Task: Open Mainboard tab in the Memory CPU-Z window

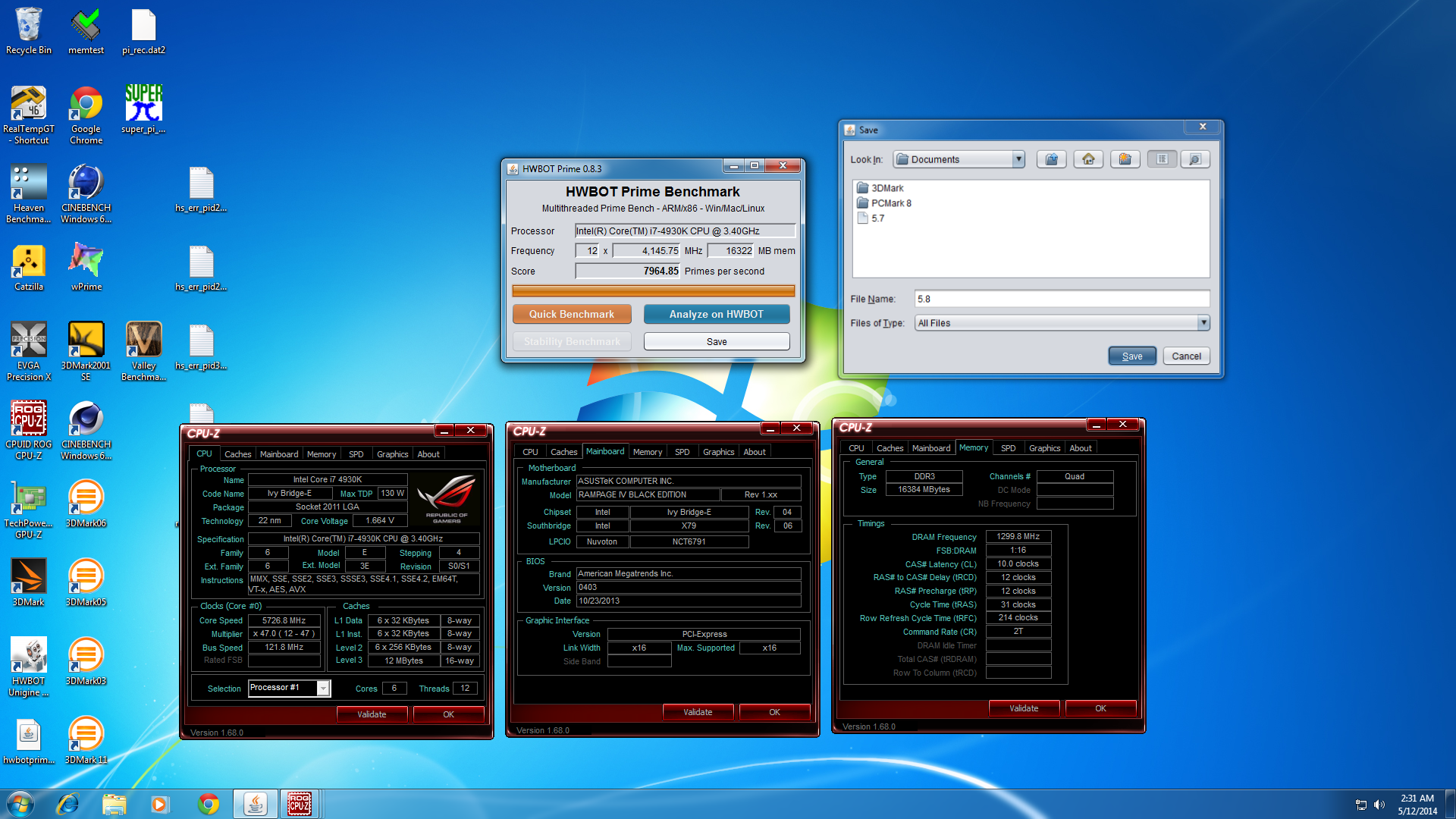Action: [x=930, y=448]
